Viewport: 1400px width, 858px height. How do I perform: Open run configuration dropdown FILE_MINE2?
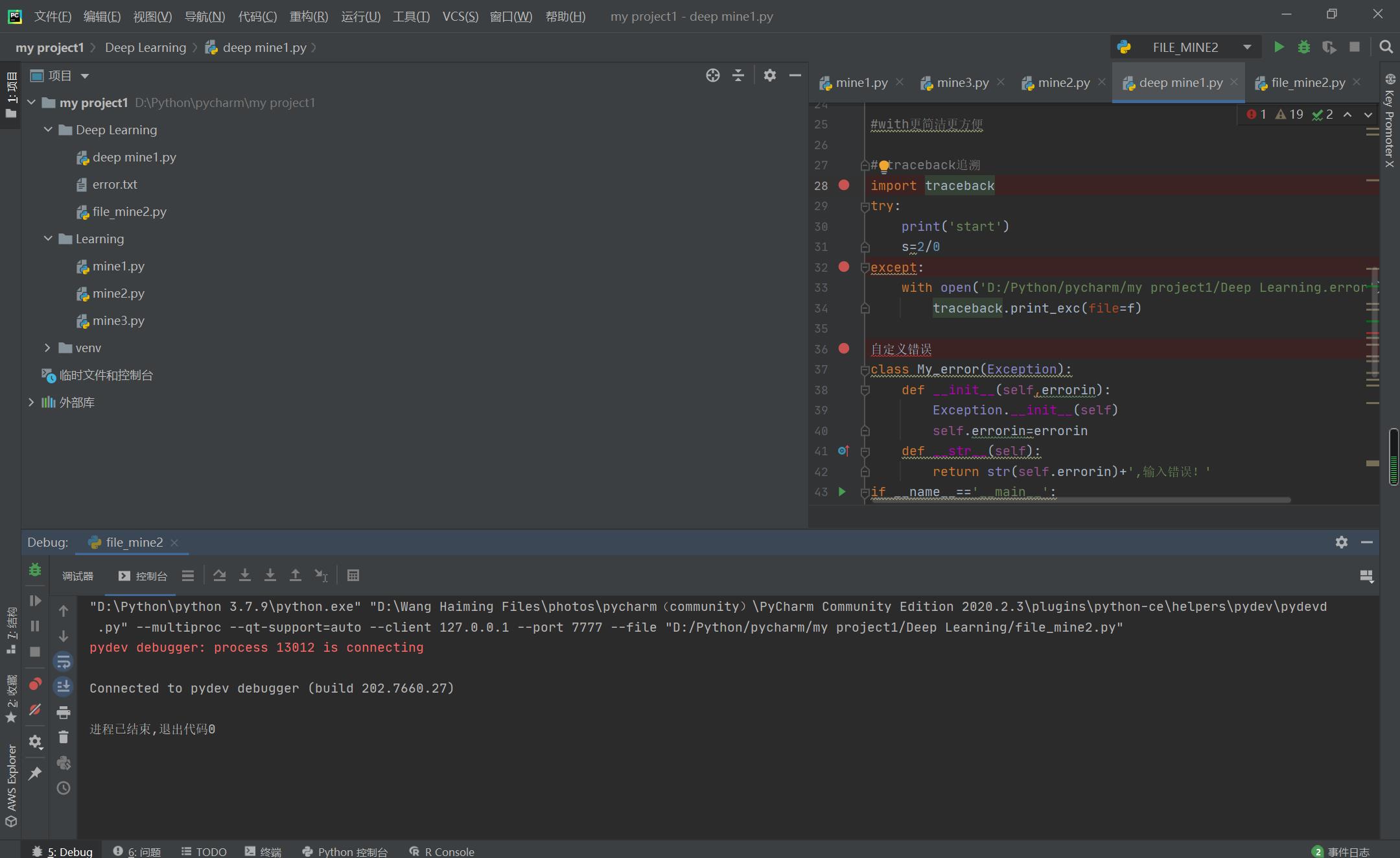(1185, 47)
